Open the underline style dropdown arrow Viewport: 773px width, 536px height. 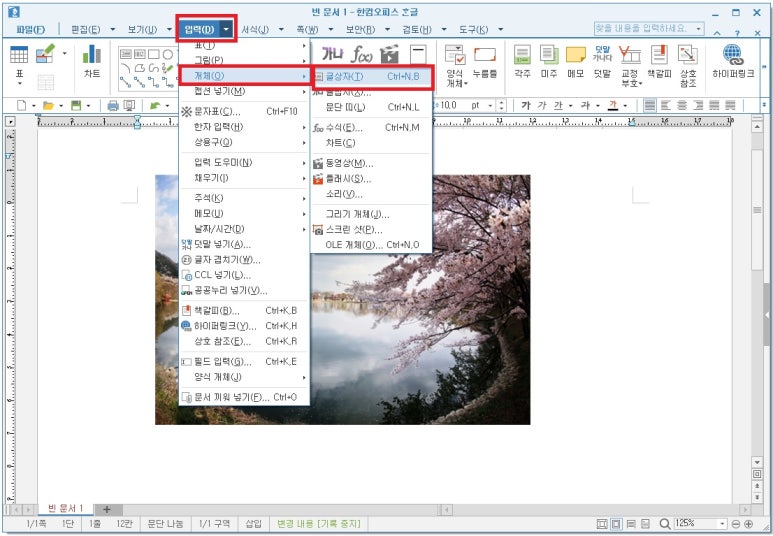(570, 106)
